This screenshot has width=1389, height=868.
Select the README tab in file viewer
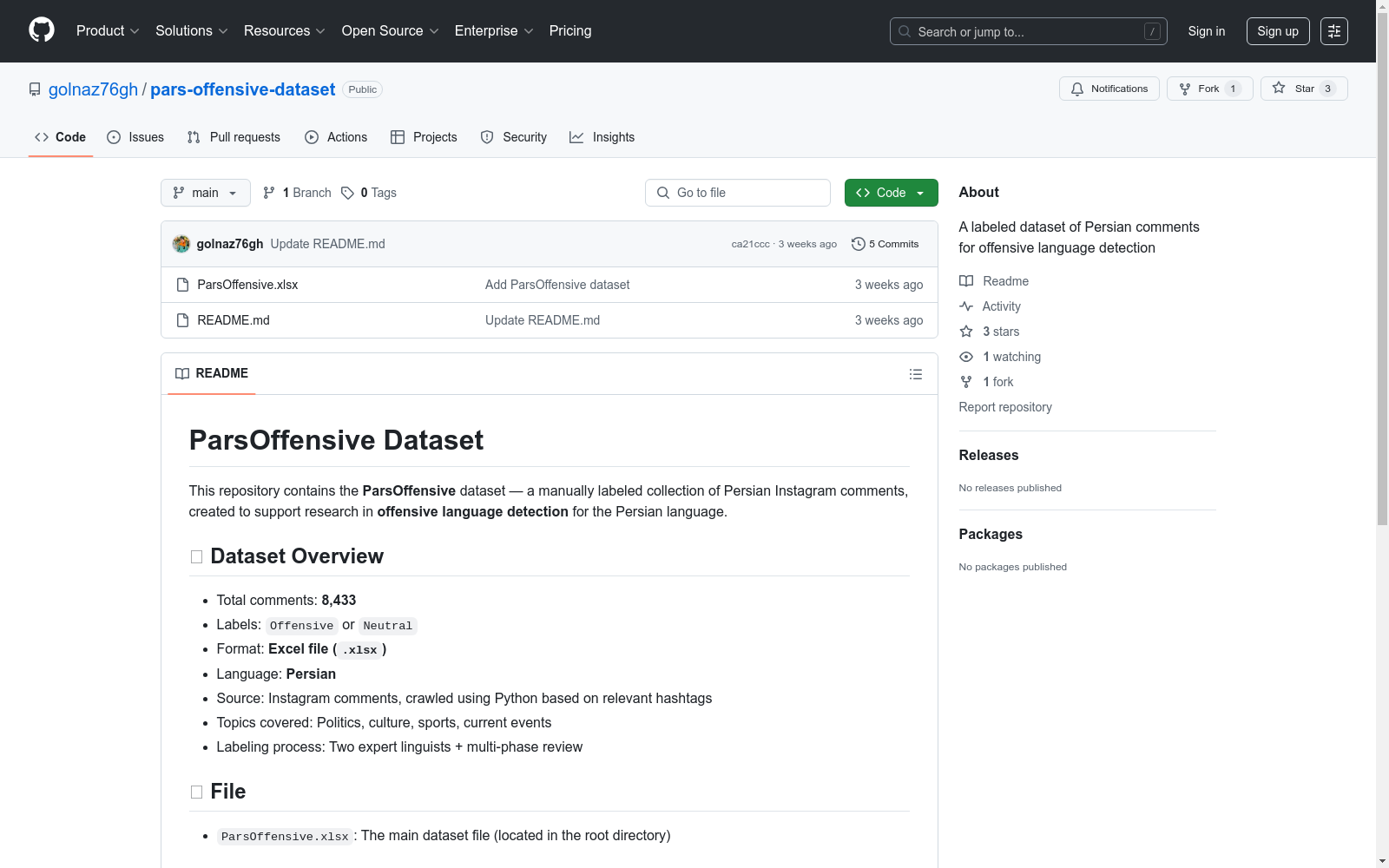[x=212, y=373]
